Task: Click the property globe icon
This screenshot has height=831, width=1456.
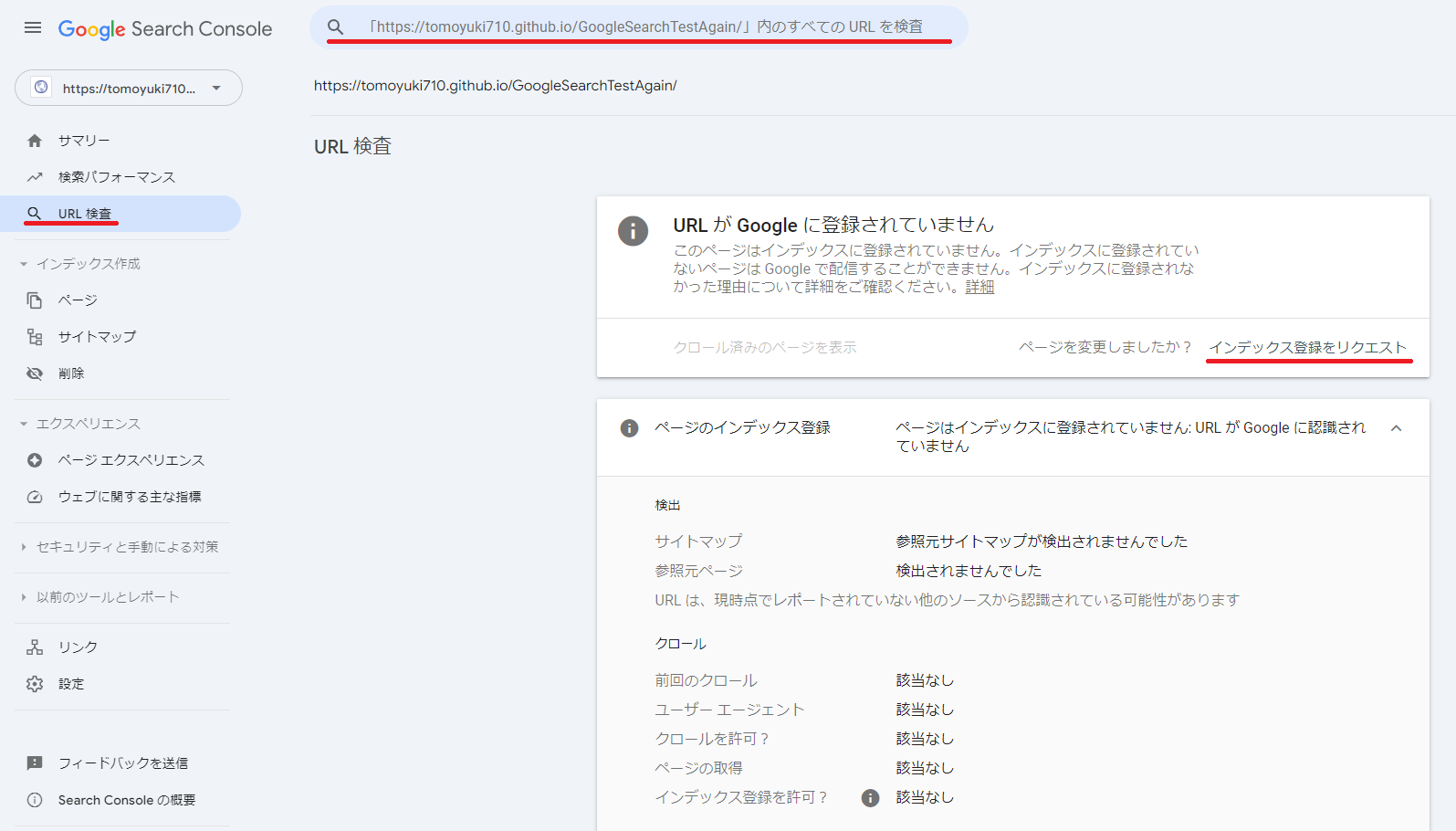Action: (41, 88)
